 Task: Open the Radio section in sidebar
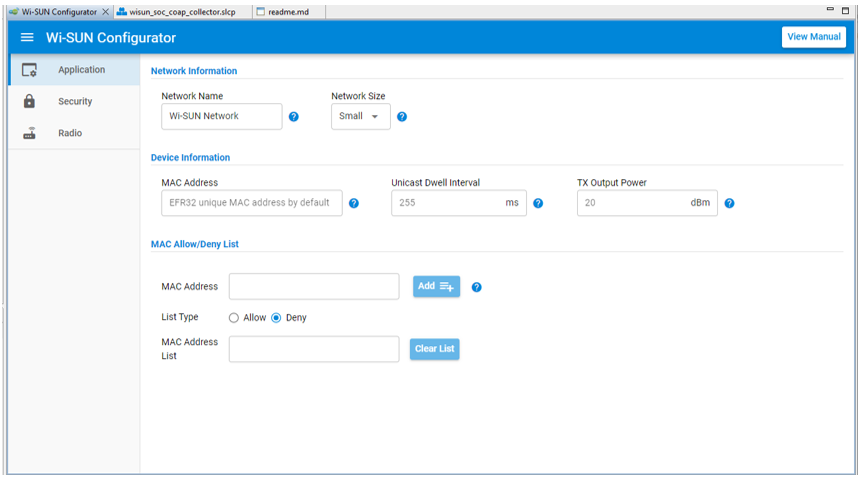(70, 134)
